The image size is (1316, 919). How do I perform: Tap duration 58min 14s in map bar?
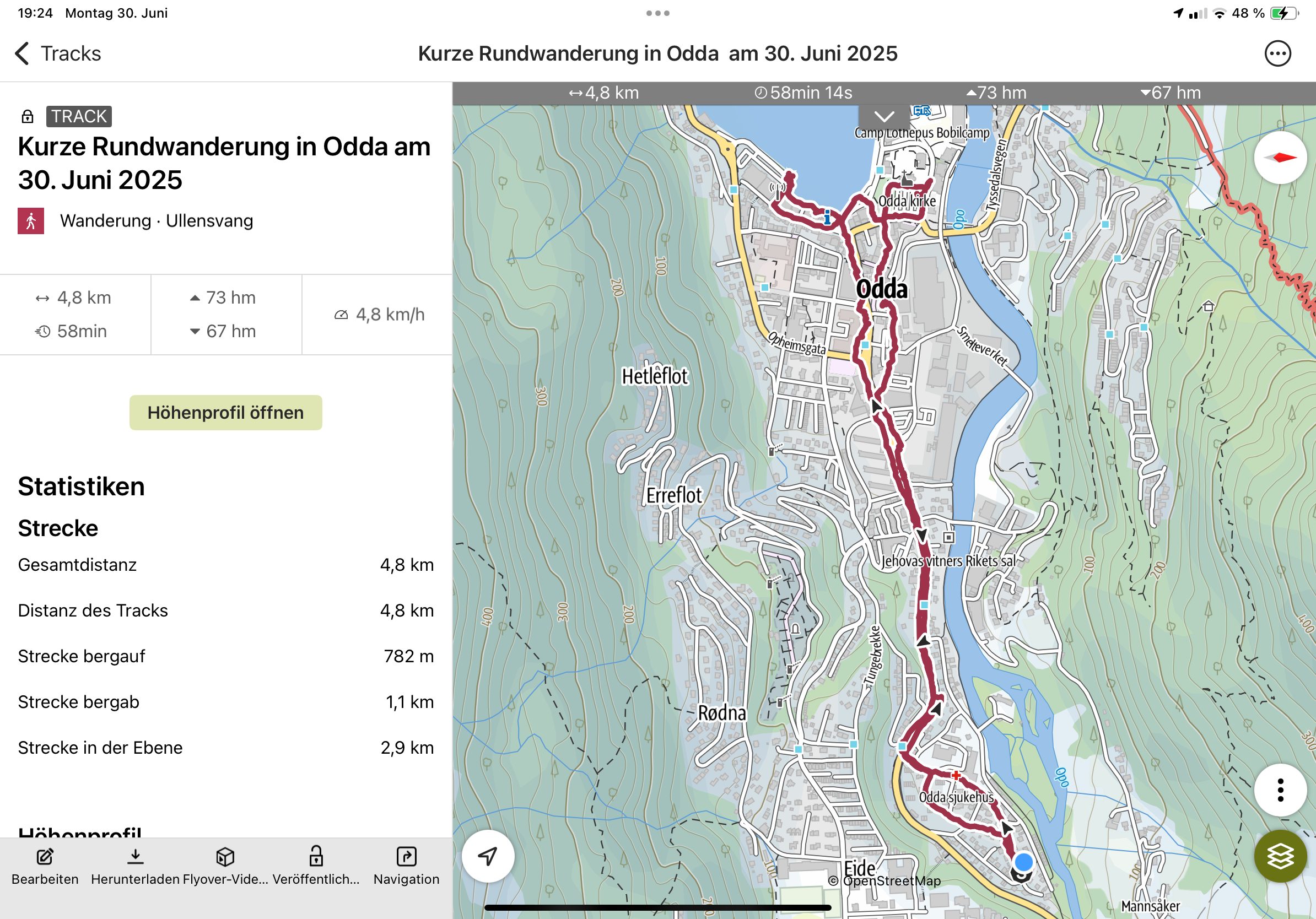point(803,93)
